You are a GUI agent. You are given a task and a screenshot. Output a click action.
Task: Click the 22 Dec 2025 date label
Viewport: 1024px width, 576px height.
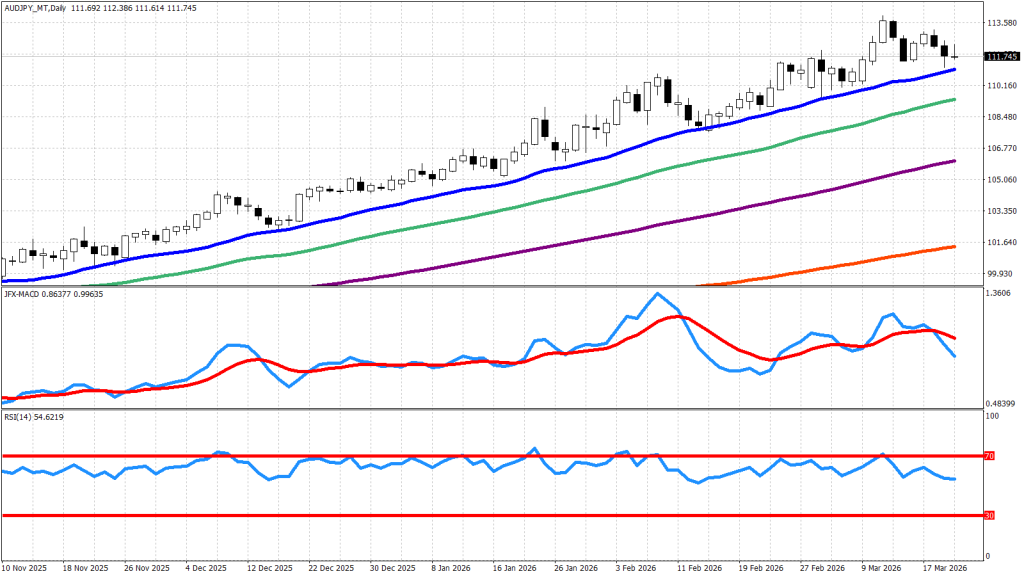coord(330,566)
